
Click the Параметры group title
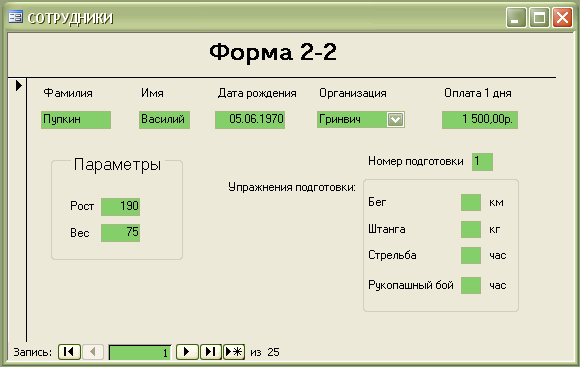pyautogui.click(x=117, y=165)
